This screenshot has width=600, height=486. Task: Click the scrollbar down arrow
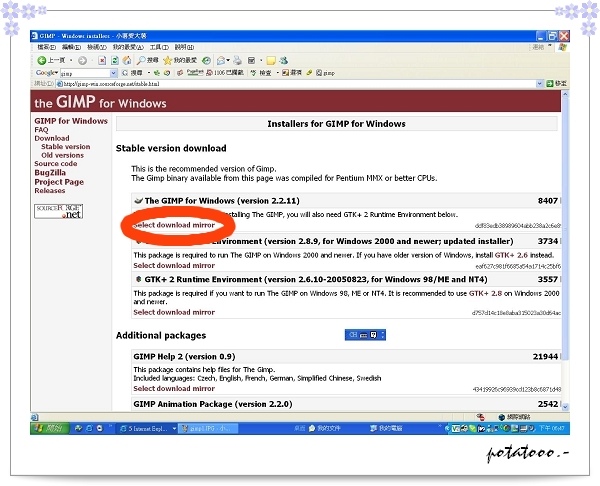[565, 407]
